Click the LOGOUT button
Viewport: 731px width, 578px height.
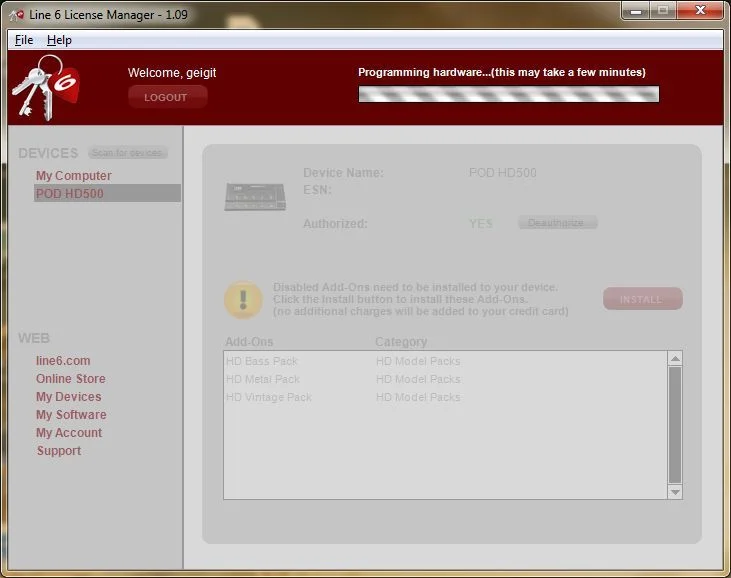click(x=167, y=97)
